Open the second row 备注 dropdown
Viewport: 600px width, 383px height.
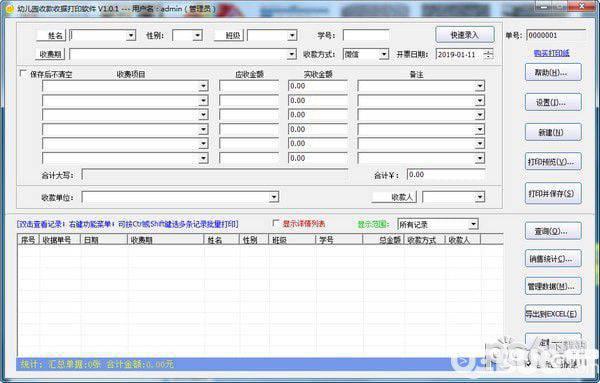point(480,101)
